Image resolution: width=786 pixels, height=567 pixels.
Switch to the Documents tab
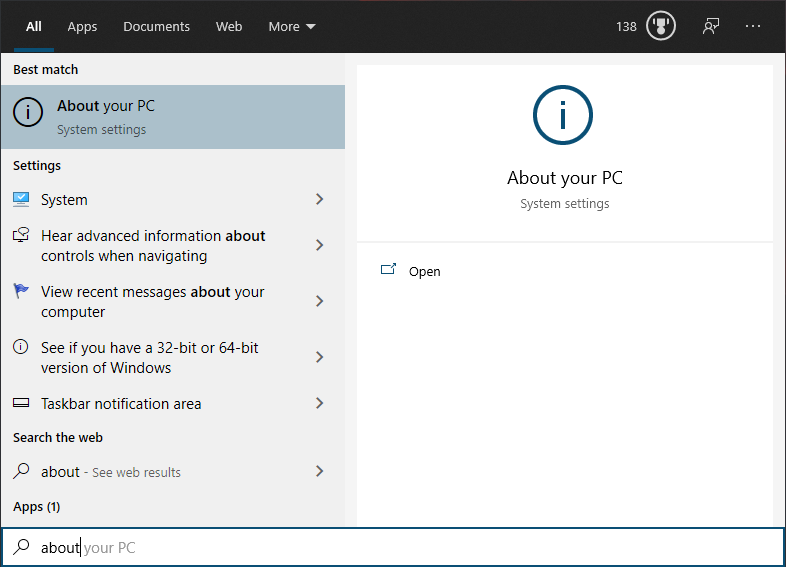(x=155, y=27)
